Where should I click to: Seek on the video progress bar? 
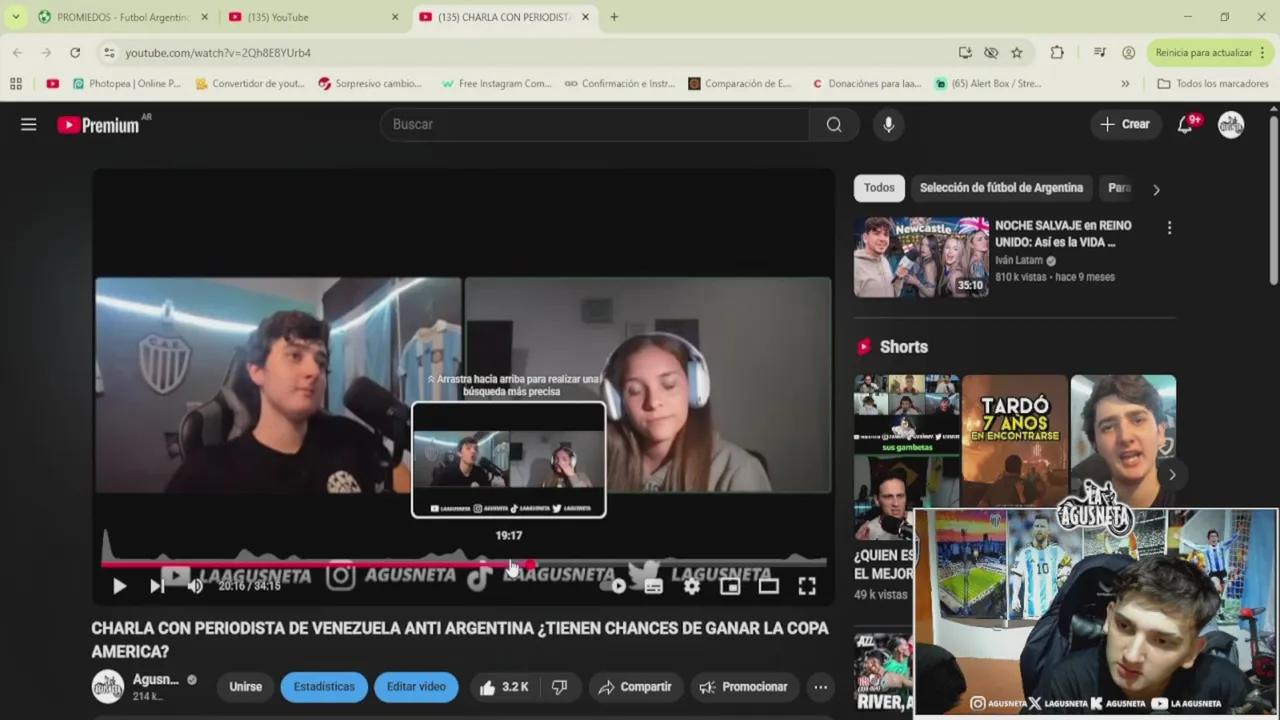tap(464, 565)
